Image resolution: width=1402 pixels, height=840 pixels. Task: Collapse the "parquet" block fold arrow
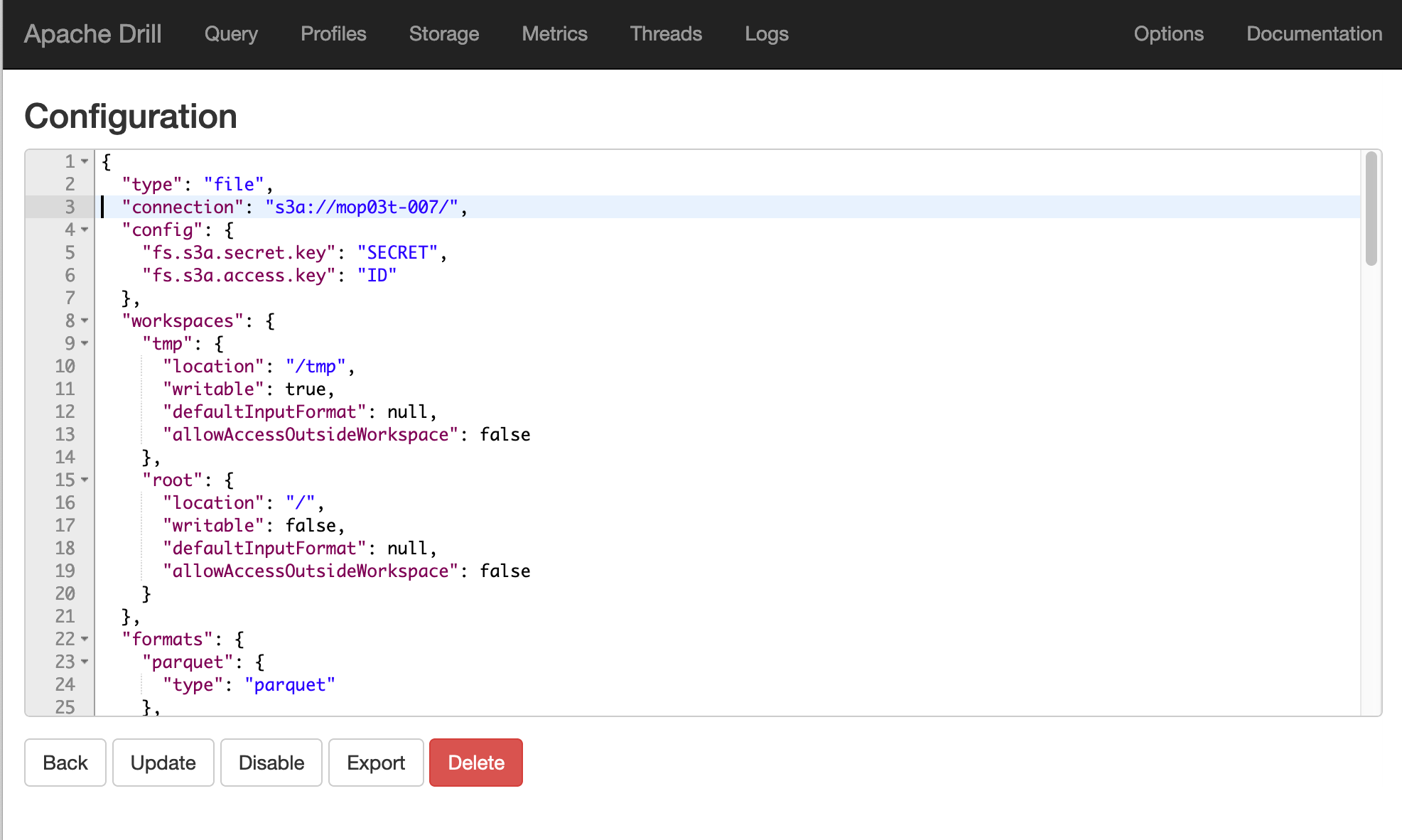[85, 662]
